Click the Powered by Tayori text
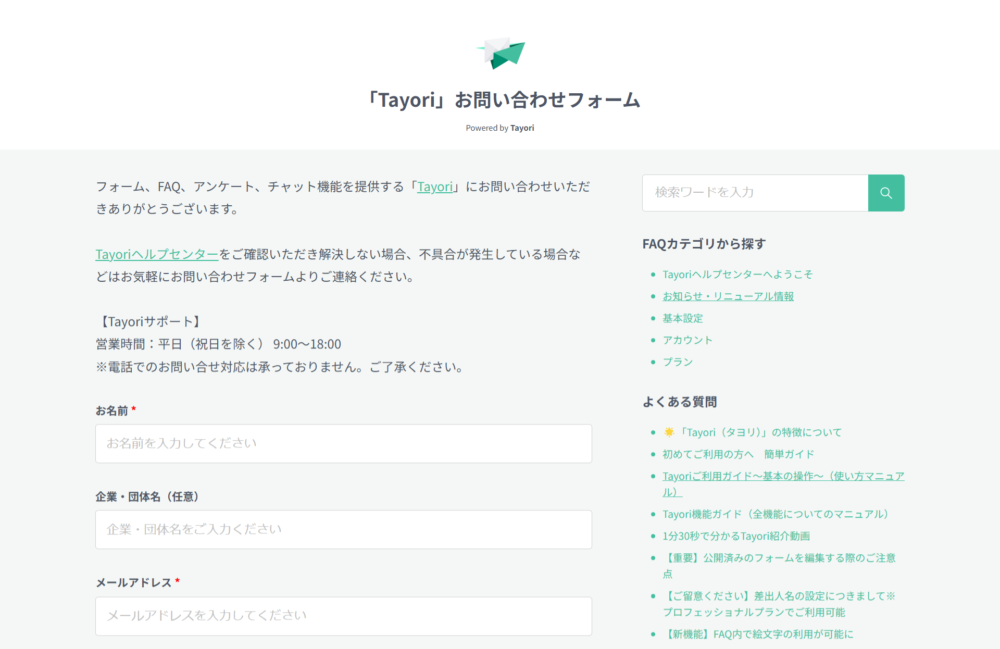Viewport: 1000px width, 649px height. [x=500, y=128]
